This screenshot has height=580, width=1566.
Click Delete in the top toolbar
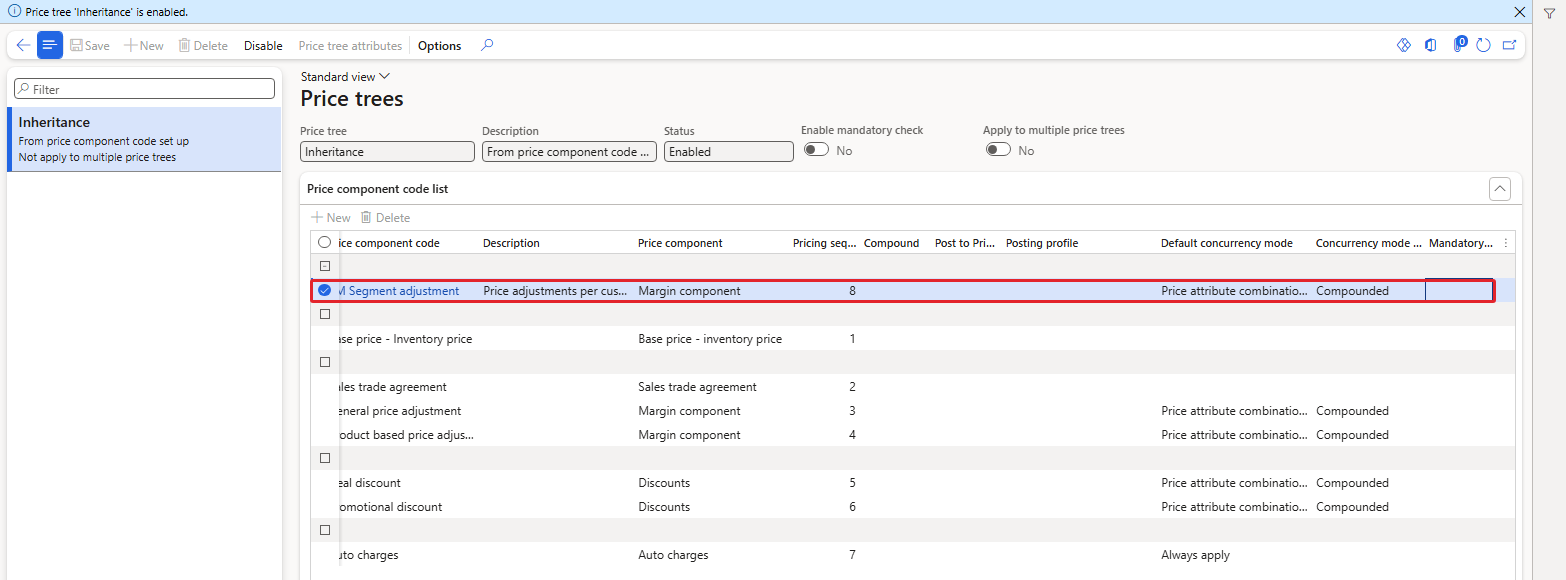pos(203,46)
